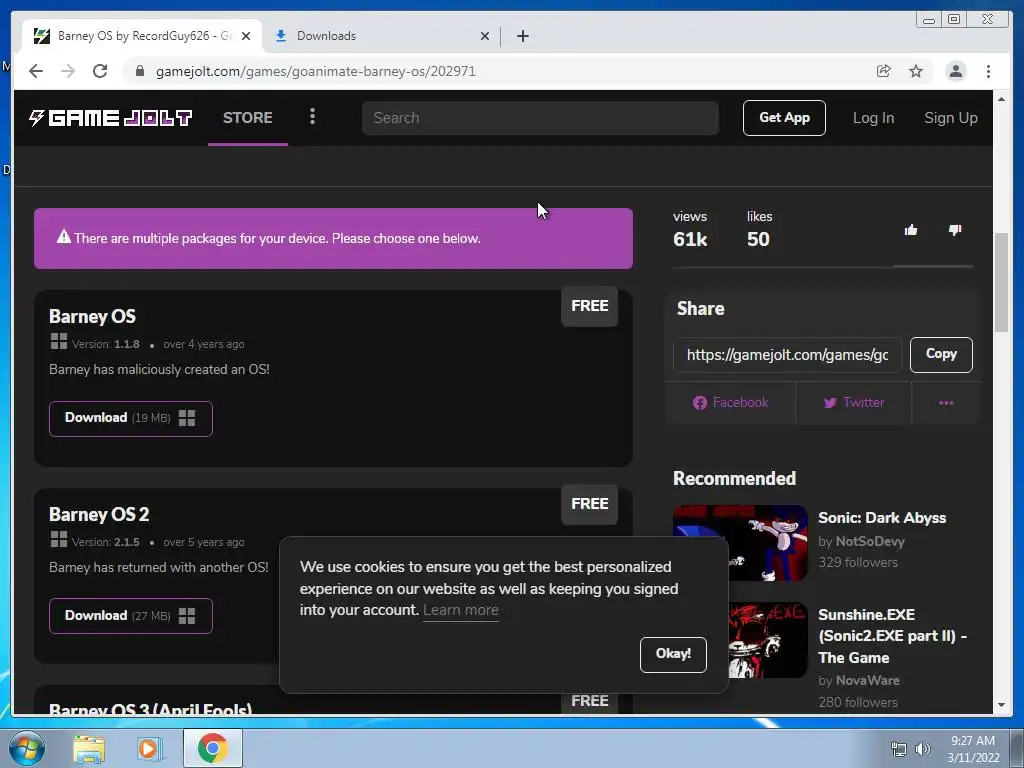
Task: Open NovaWare author link
Action: click(867, 680)
